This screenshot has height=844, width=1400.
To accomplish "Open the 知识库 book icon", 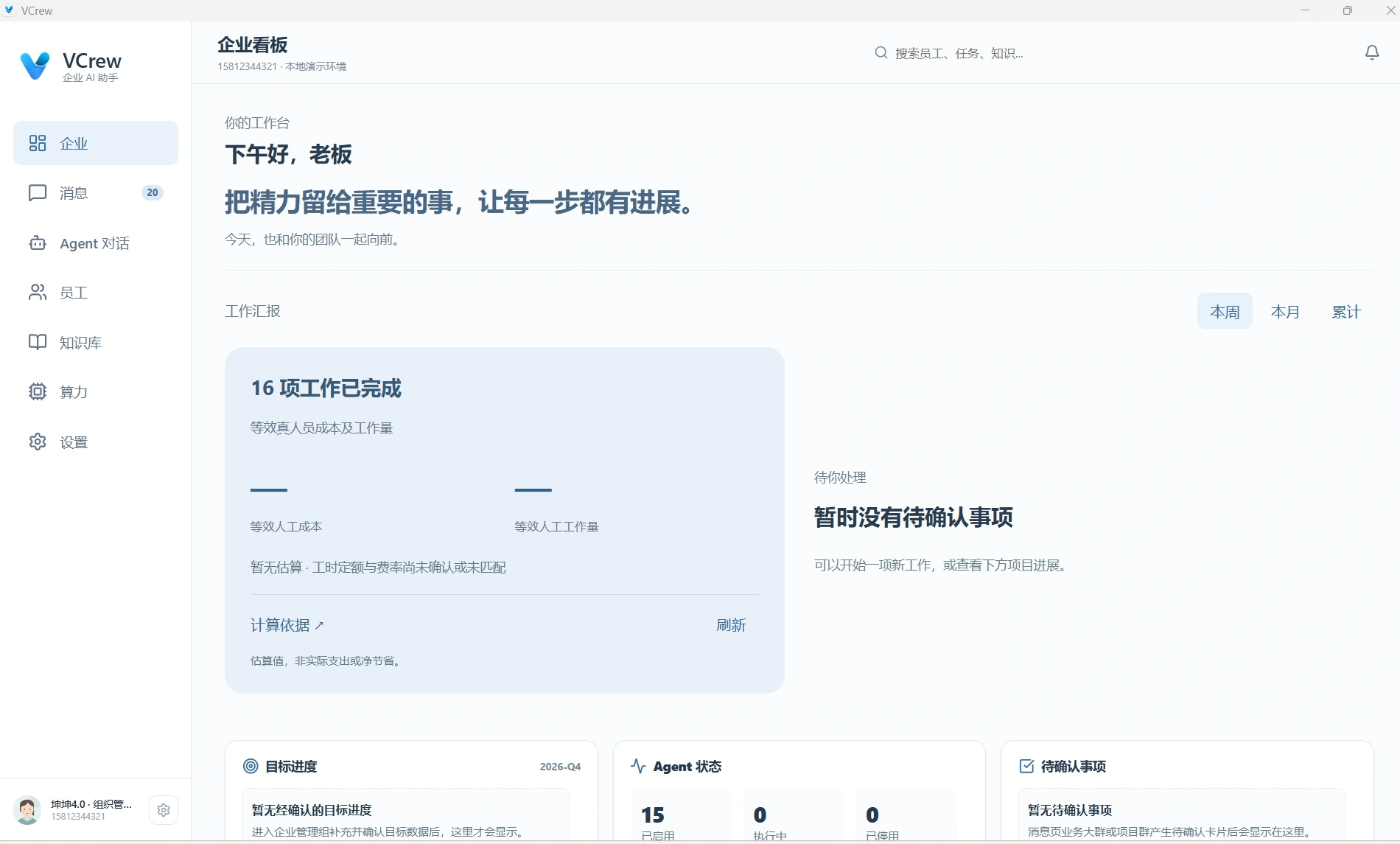I will coord(38,342).
